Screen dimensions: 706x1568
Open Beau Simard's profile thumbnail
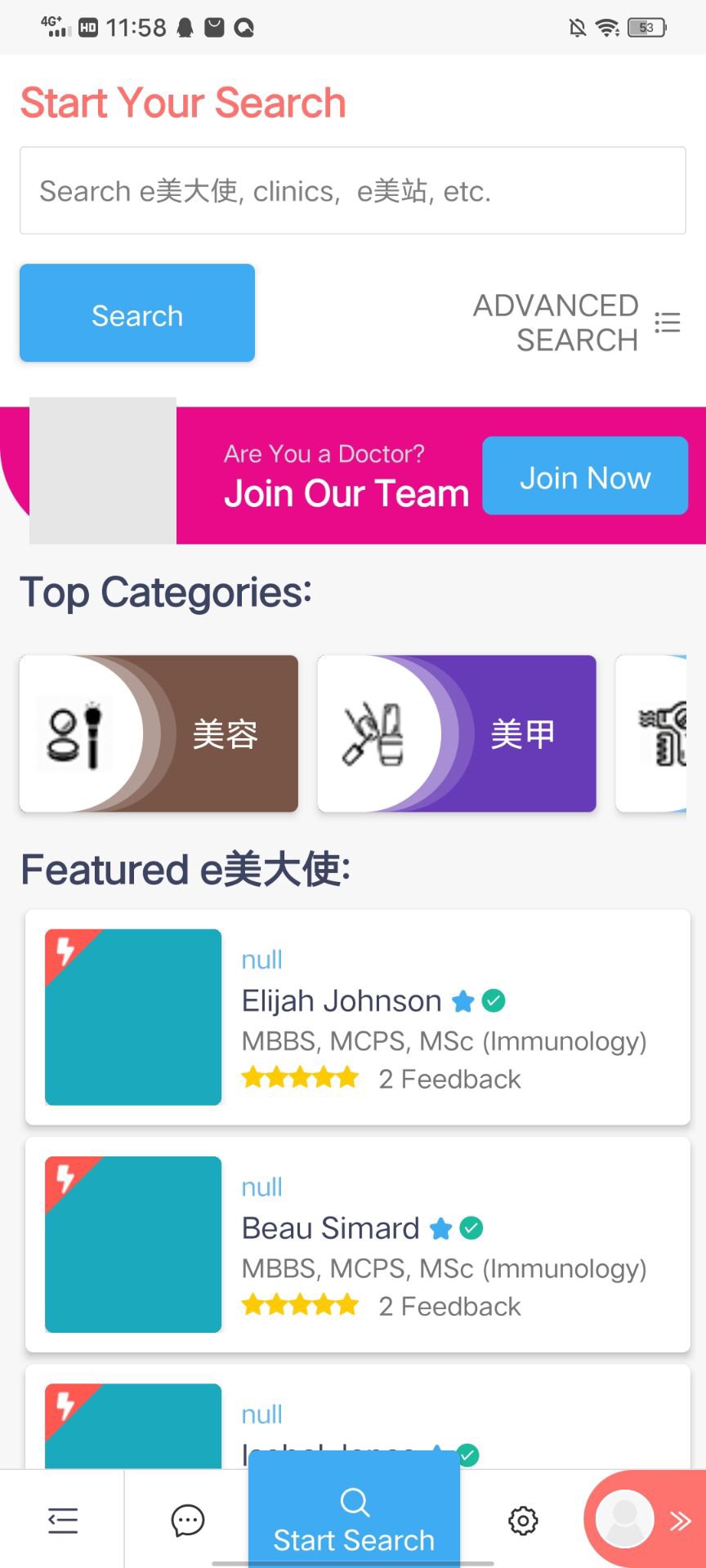[133, 1245]
